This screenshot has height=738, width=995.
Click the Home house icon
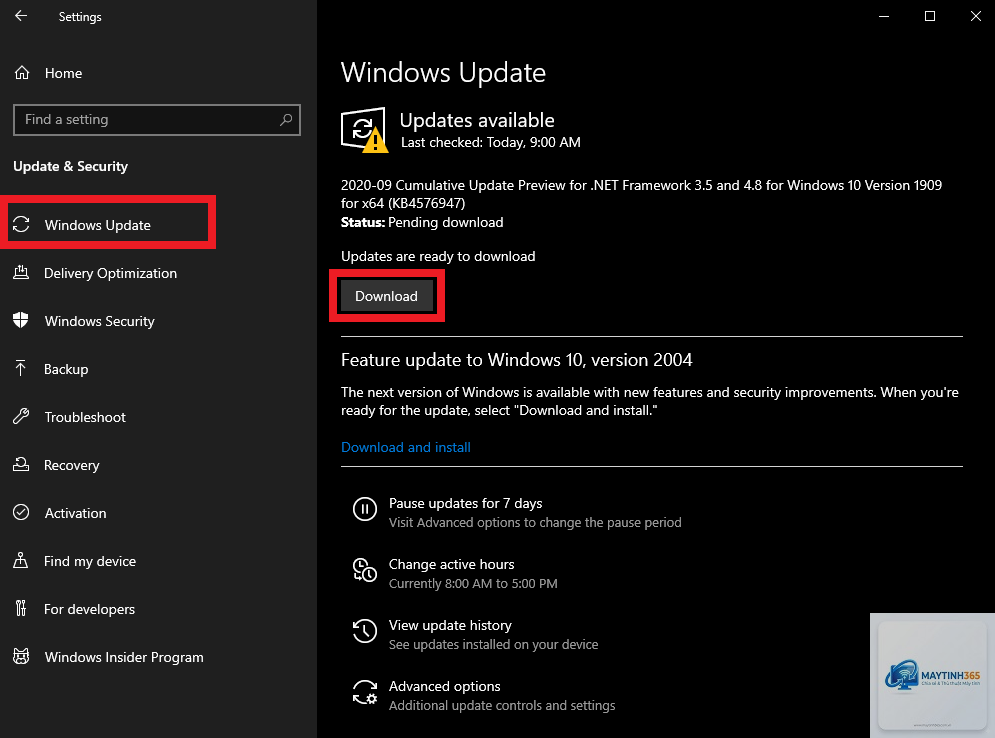pos(22,73)
